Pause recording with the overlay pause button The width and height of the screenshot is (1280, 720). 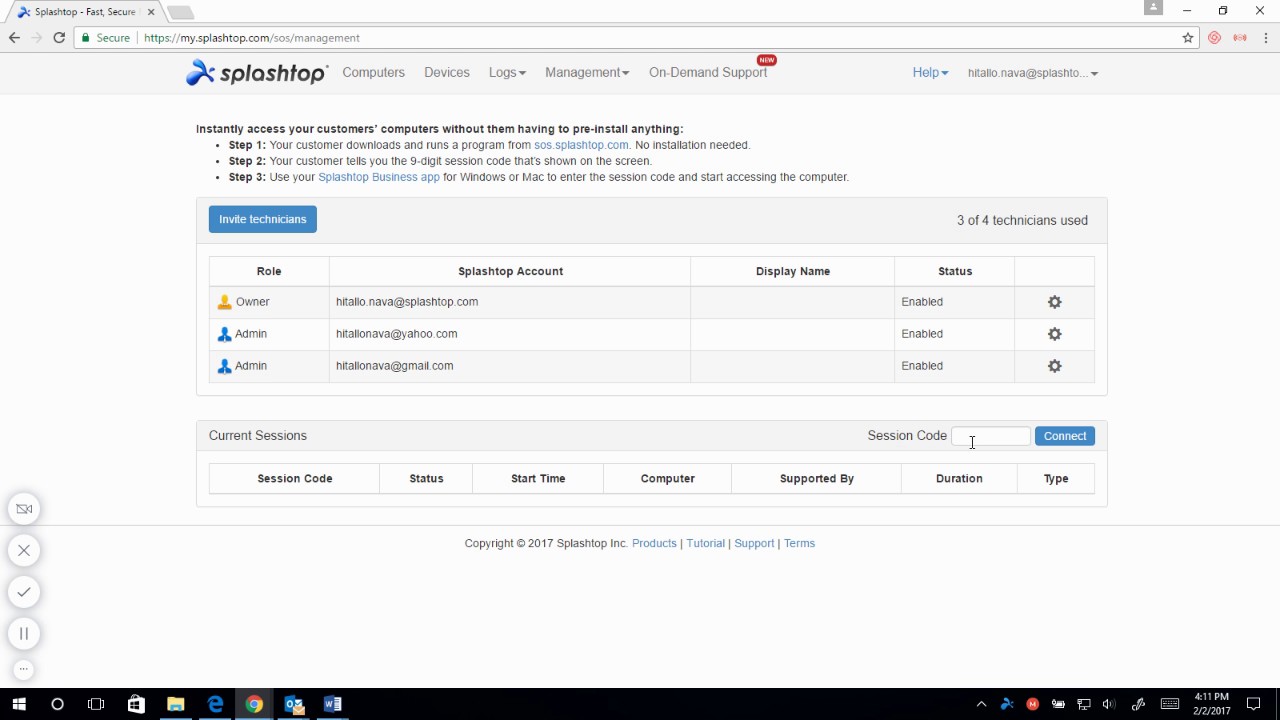coord(24,633)
